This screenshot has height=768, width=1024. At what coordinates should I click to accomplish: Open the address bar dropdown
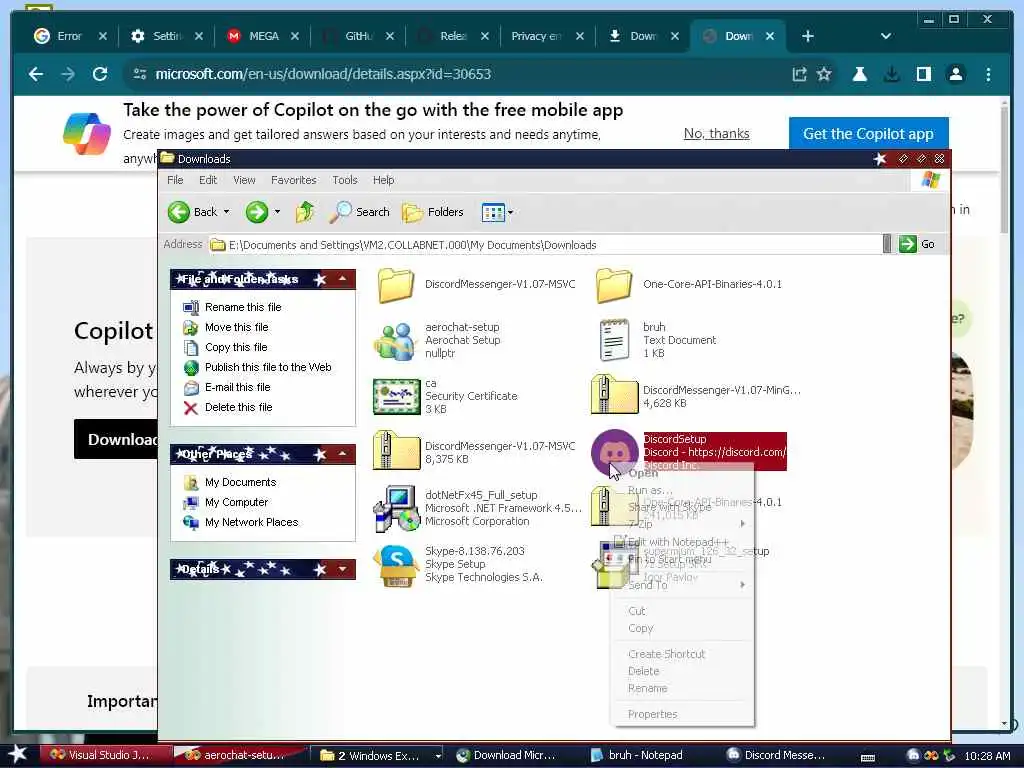(886, 244)
